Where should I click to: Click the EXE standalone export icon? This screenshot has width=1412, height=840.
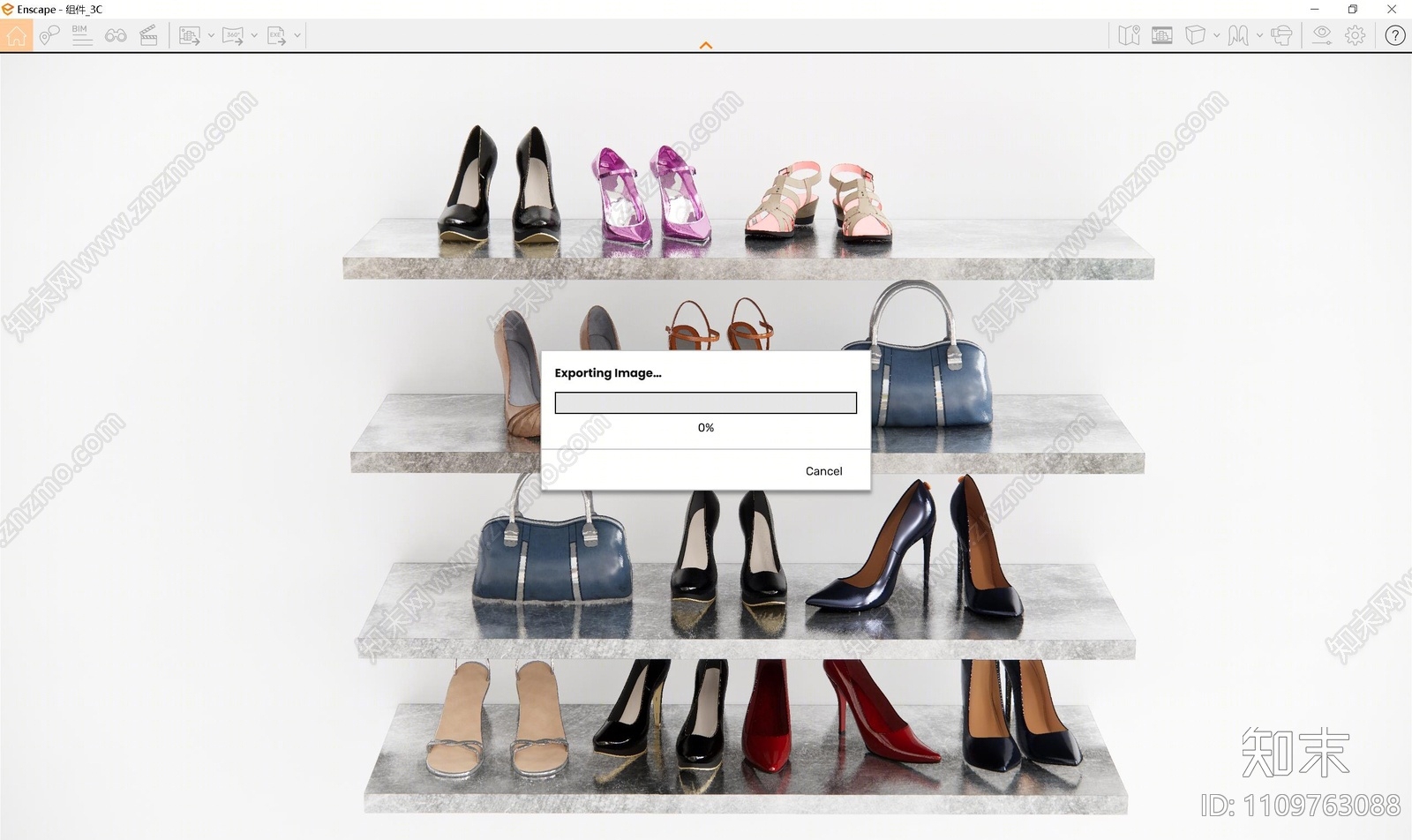(276, 35)
